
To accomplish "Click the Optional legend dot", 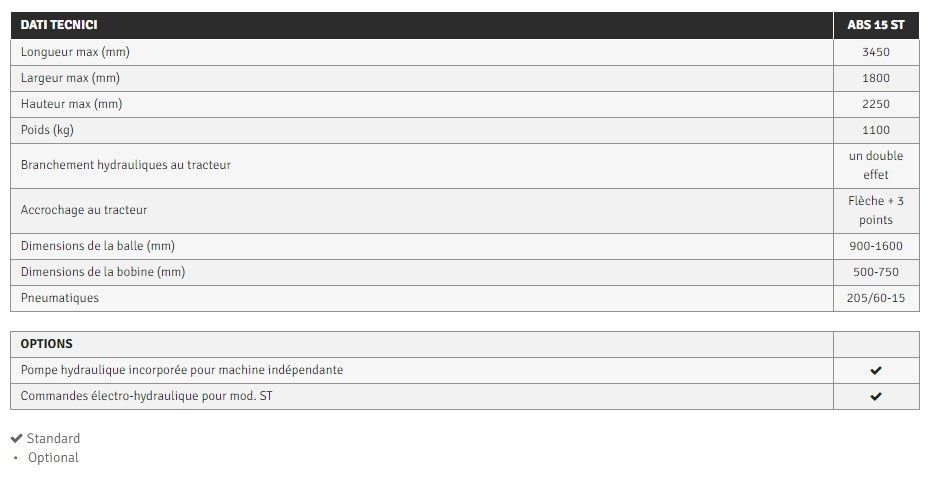I will tap(16, 458).
